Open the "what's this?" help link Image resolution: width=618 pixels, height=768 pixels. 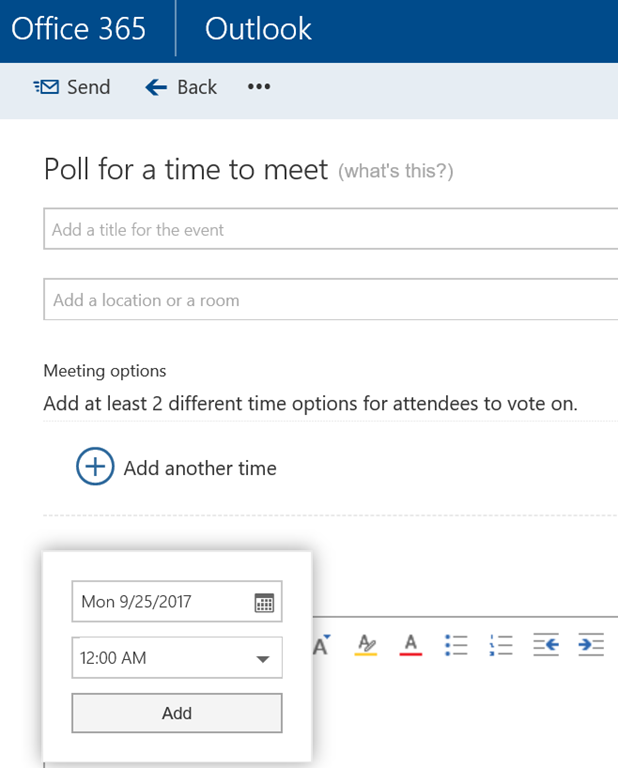tap(396, 172)
